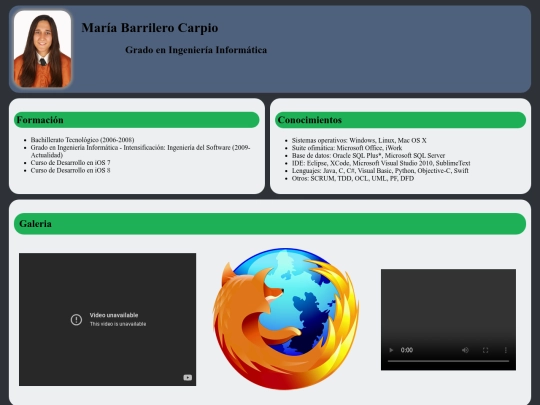Click the Galeria section header

pyautogui.click(x=270, y=224)
